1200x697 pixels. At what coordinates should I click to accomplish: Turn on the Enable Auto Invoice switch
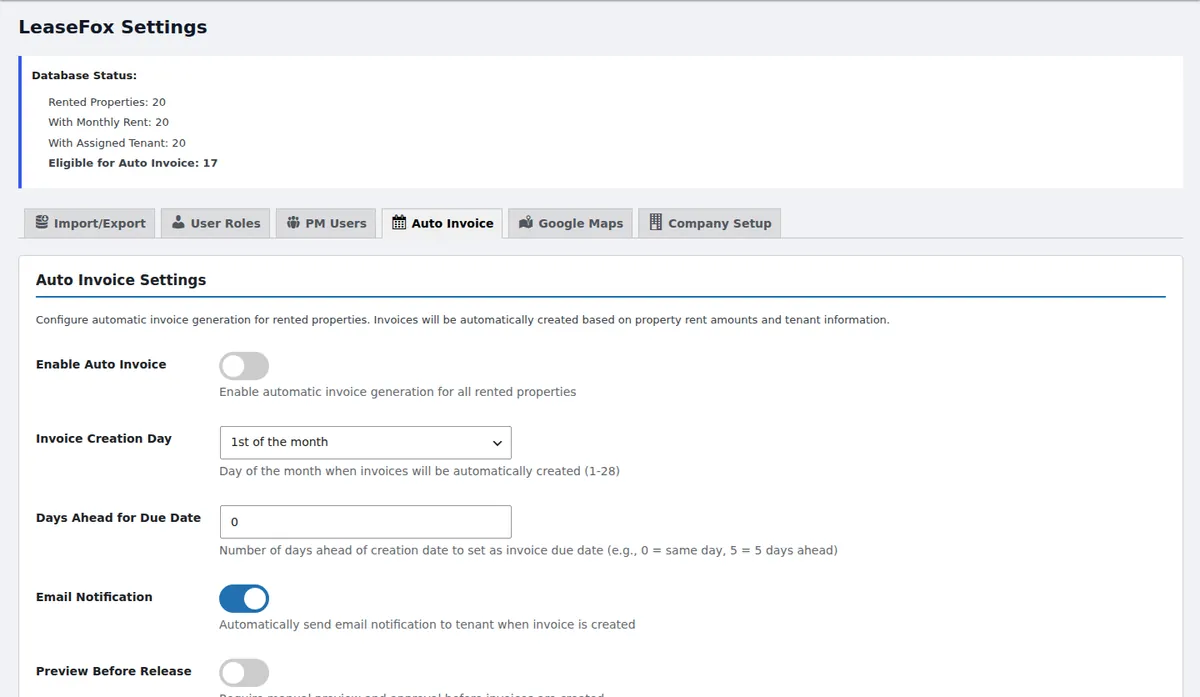(244, 366)
